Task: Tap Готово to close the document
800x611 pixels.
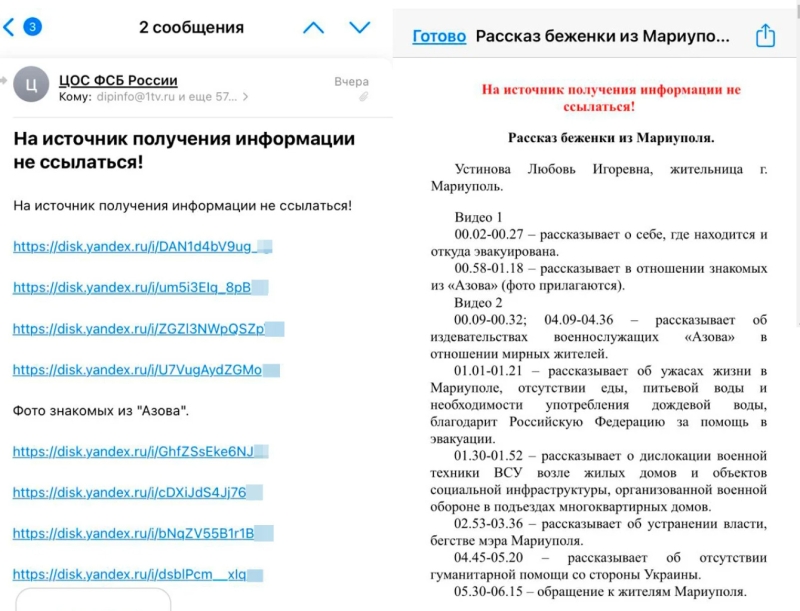Action: coord(439,37)
